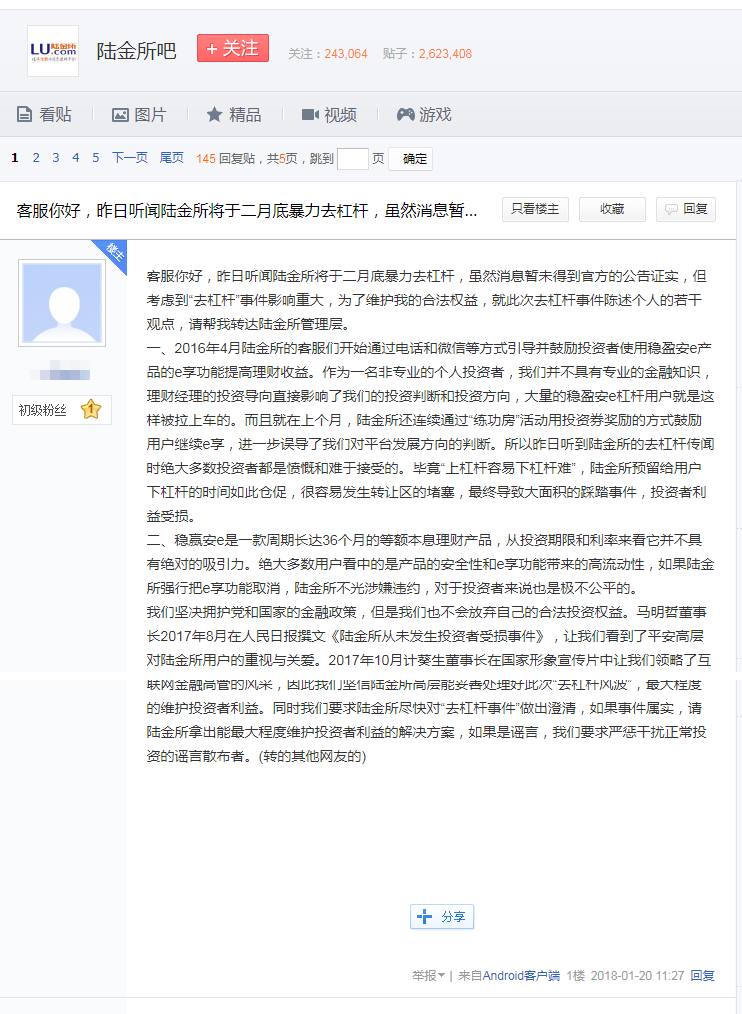This screenshot has height=1014, width=742.
Task: Click the 游戏 gamepad icon
Action: click(406, 114)
